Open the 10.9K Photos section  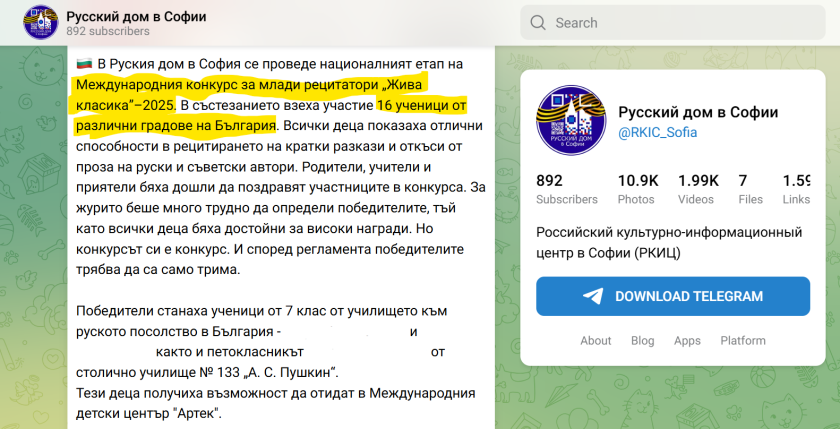[x=637, y=189]
